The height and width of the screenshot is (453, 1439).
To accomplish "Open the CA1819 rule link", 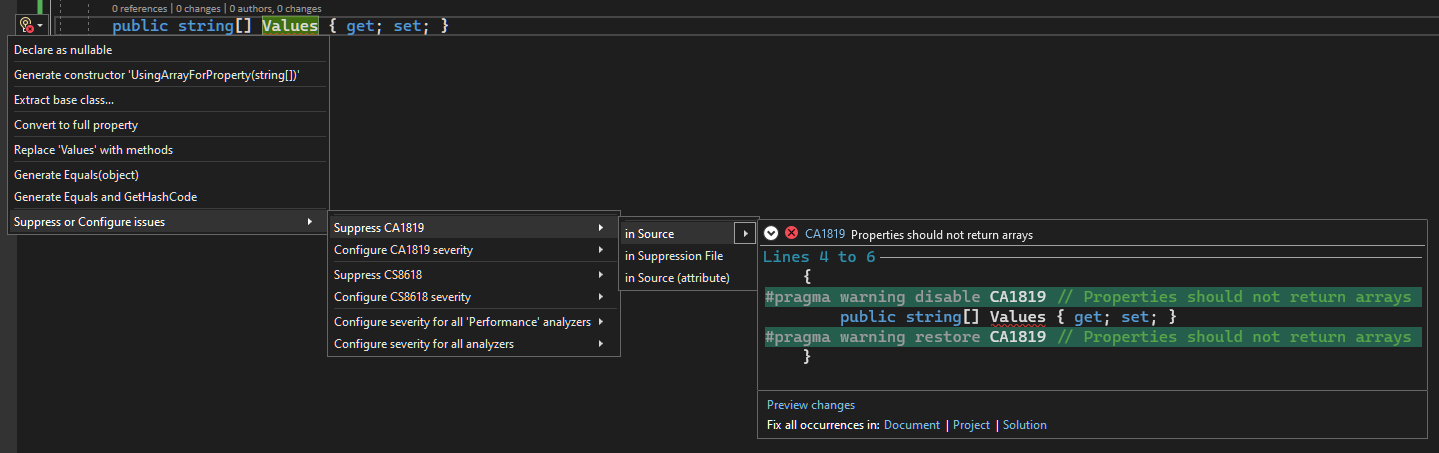I will coord(825,234).
